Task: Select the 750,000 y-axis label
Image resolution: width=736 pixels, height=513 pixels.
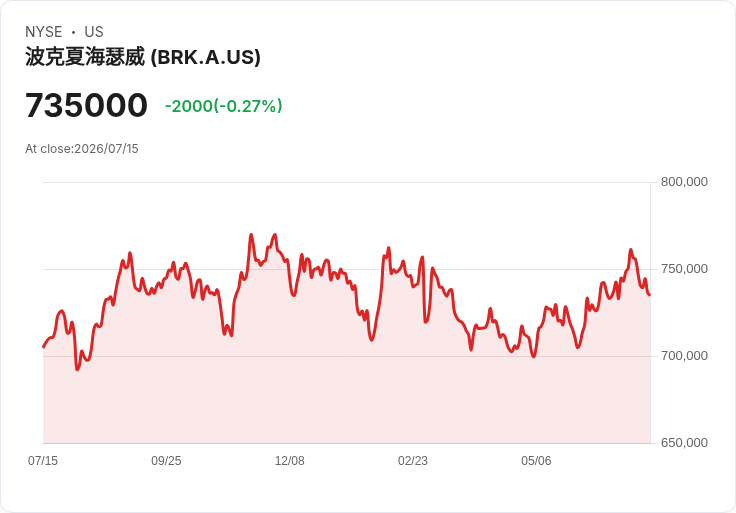Action: pyautogui.click(x=684, y=269)
